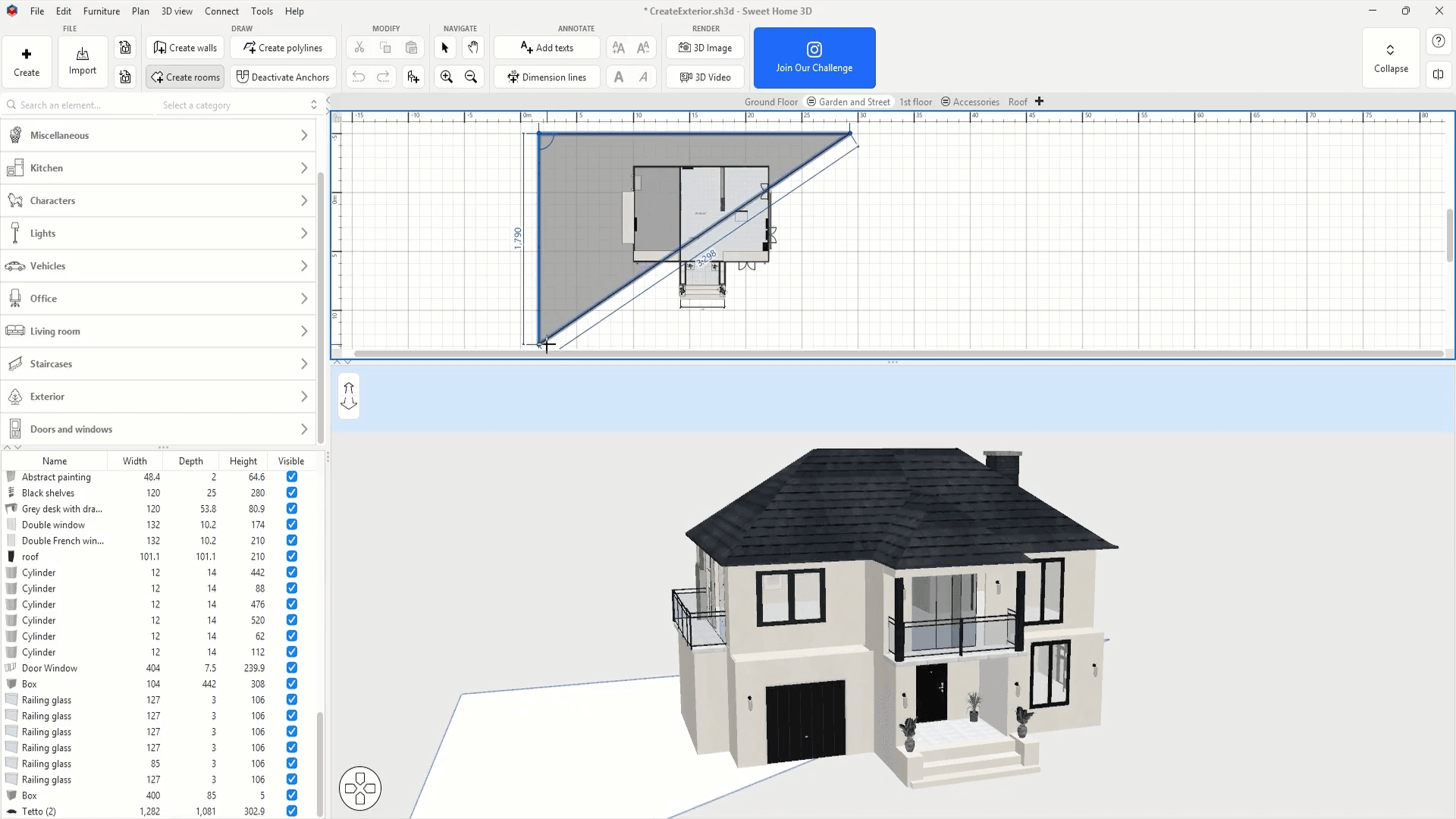
Task: Click the Dimension lines button
Action: [x=547, y=77]
